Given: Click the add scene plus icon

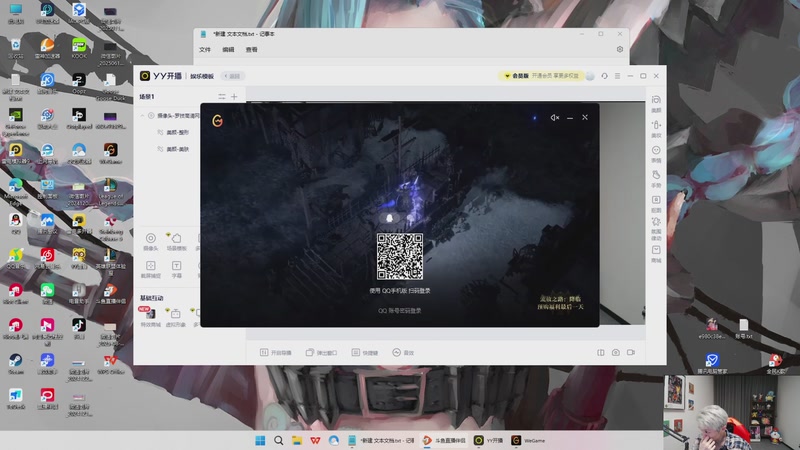Looking at the screenshot, I should coord(234,96).
